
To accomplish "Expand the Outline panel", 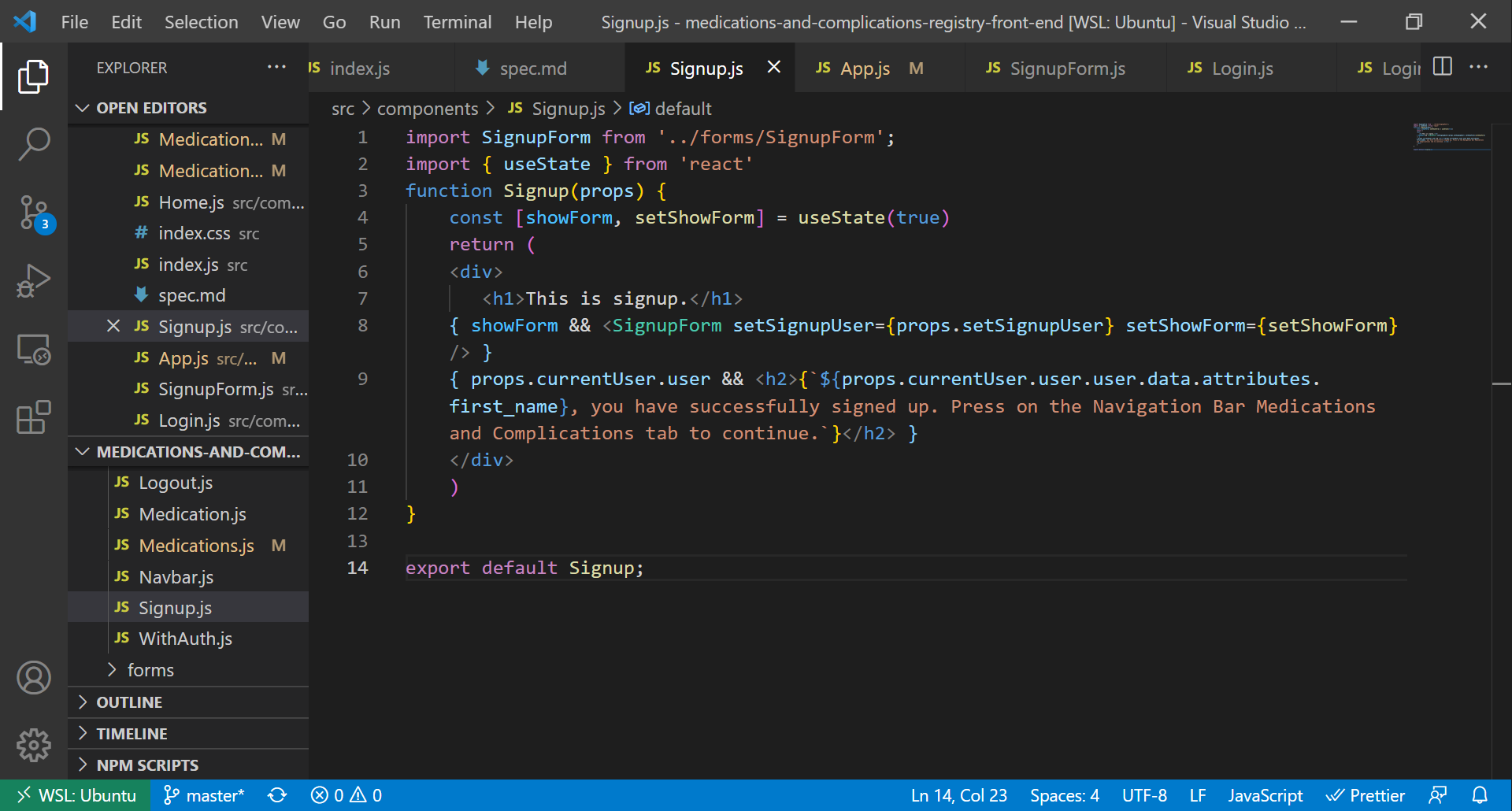I will pos(129,702).
